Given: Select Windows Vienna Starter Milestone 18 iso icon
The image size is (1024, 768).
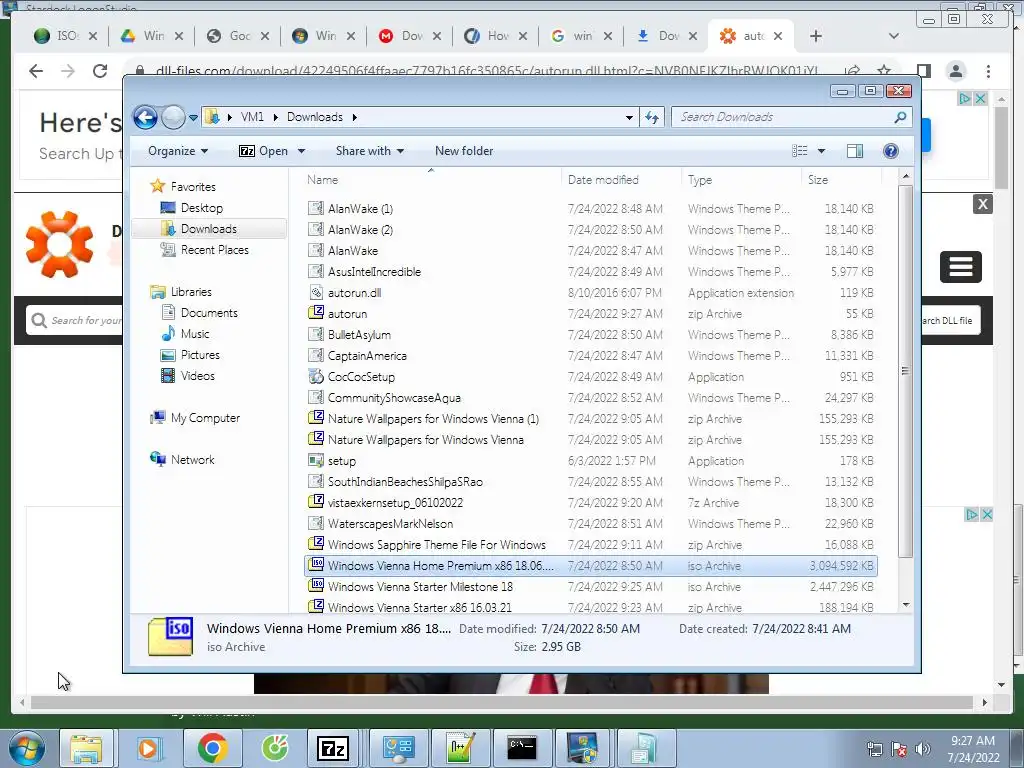Looking at the screenshot, I should pos(316,586).
